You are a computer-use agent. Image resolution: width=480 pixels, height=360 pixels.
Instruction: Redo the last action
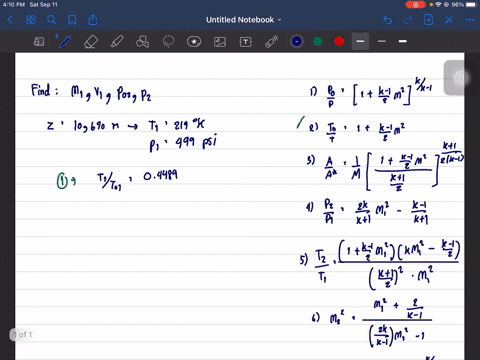(408, 20)
